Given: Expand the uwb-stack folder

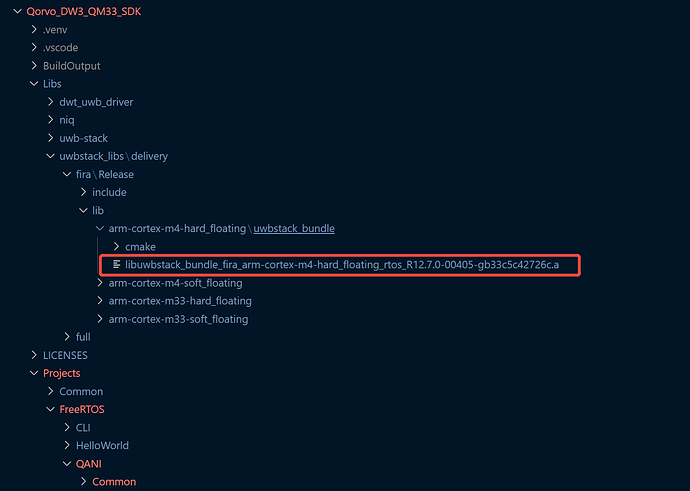Looking at the screenshot, I should [x=83, y=138].
